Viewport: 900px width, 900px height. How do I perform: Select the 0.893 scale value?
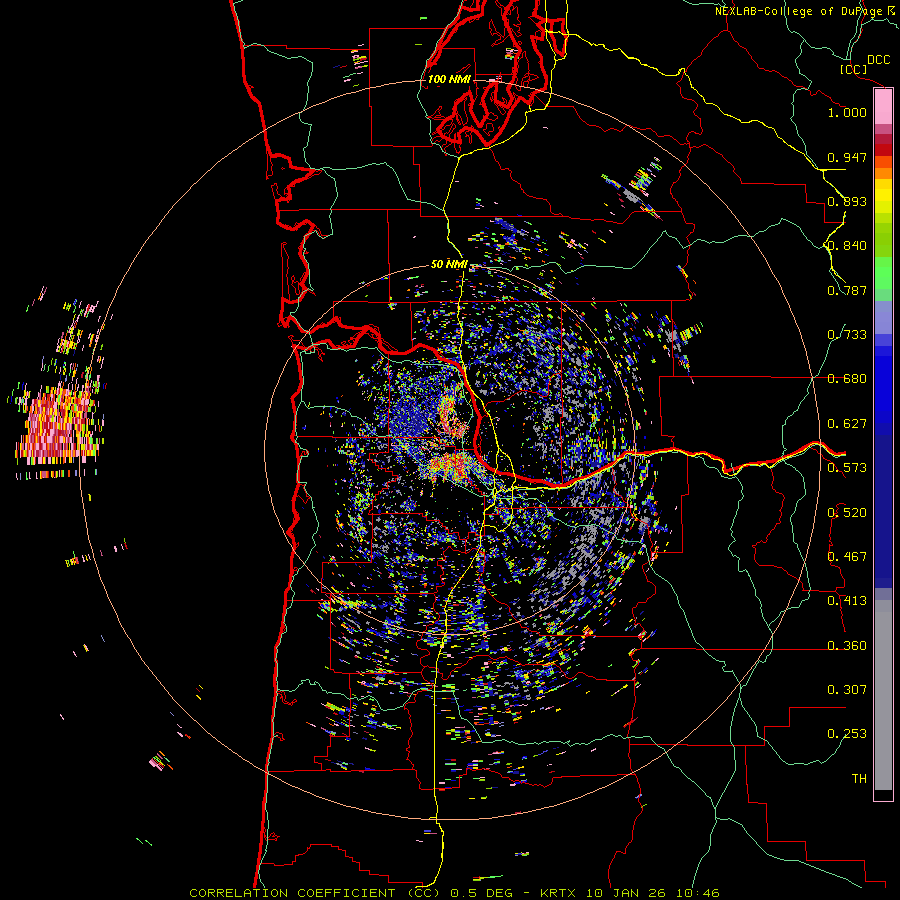[847, 201]
